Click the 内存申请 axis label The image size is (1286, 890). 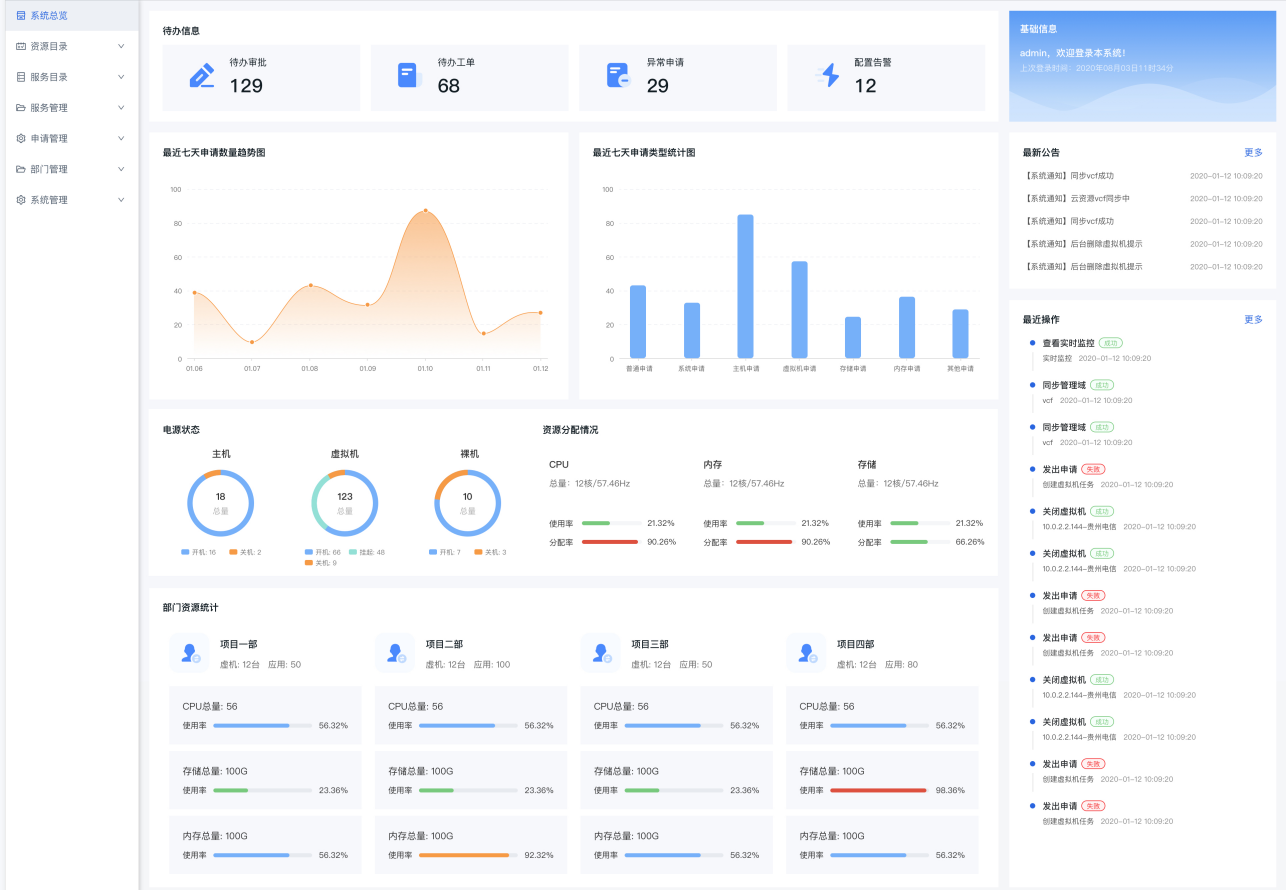coord(907,369)
